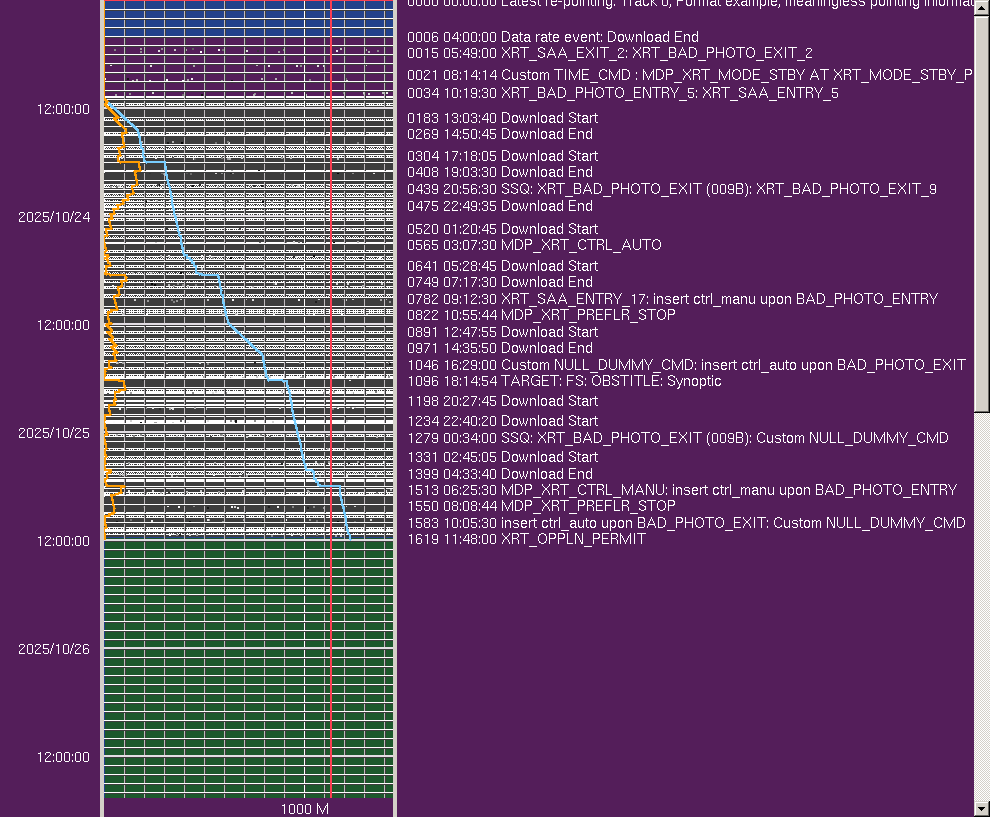Click the green region of the timeline chart
This screenshot has height=817, width=990.
(250, 660)
